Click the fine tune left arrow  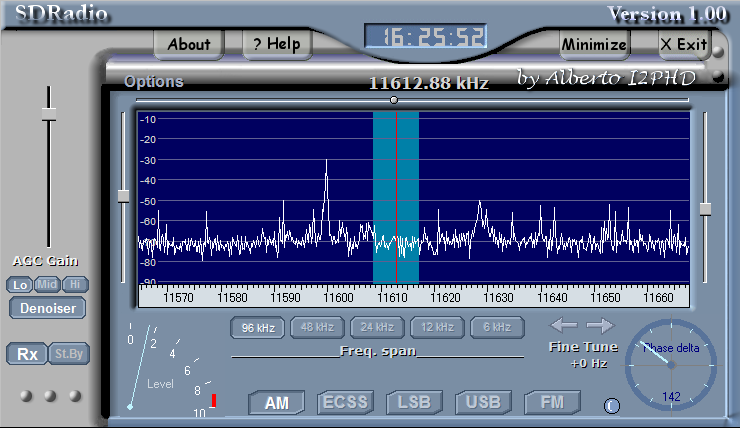tap(564, 325)
